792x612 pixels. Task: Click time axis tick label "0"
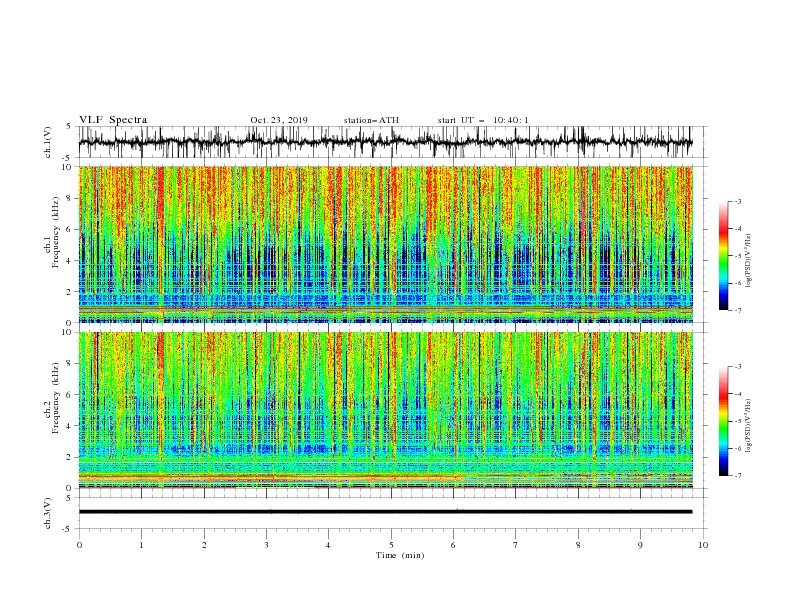(79, 545)
